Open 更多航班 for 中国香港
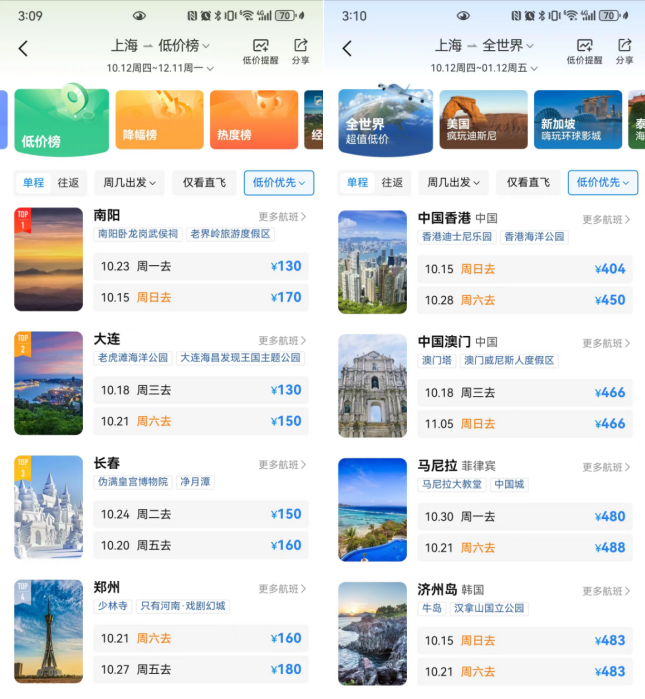 (606, 219)
